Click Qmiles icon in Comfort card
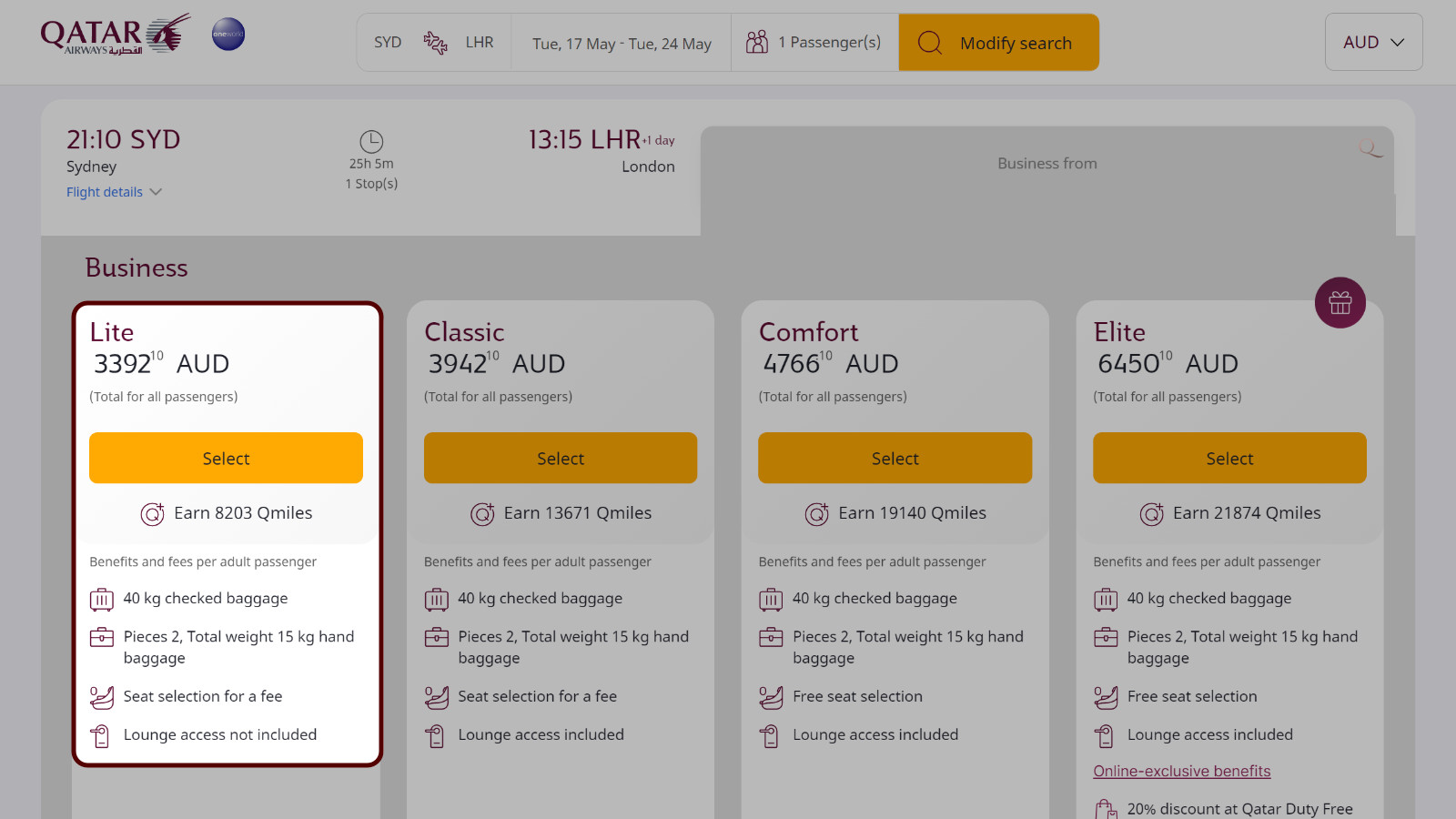The image size is (1456, 819). (x=817, y=514)
